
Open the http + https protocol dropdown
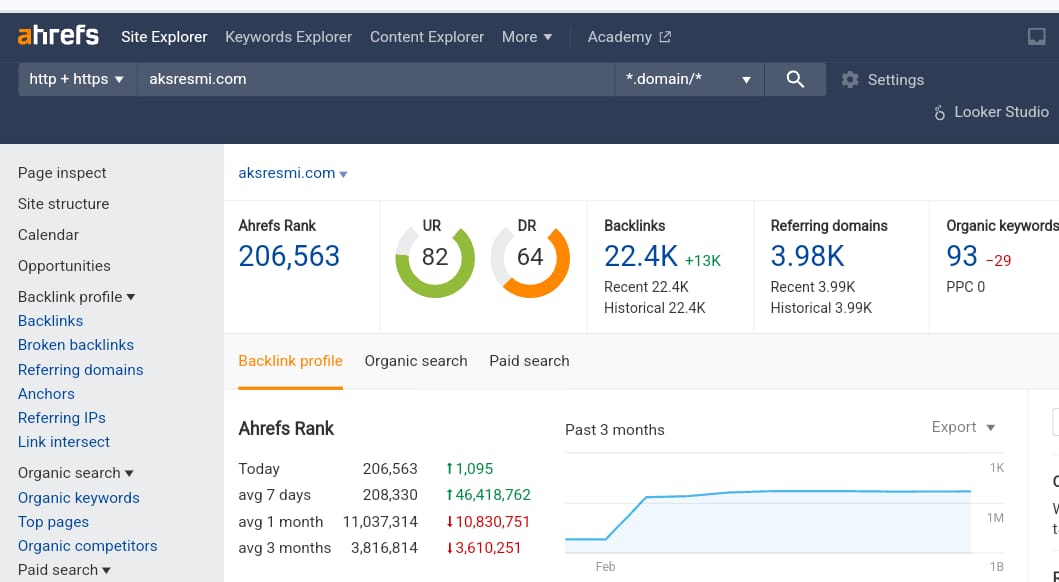[77, 79]
